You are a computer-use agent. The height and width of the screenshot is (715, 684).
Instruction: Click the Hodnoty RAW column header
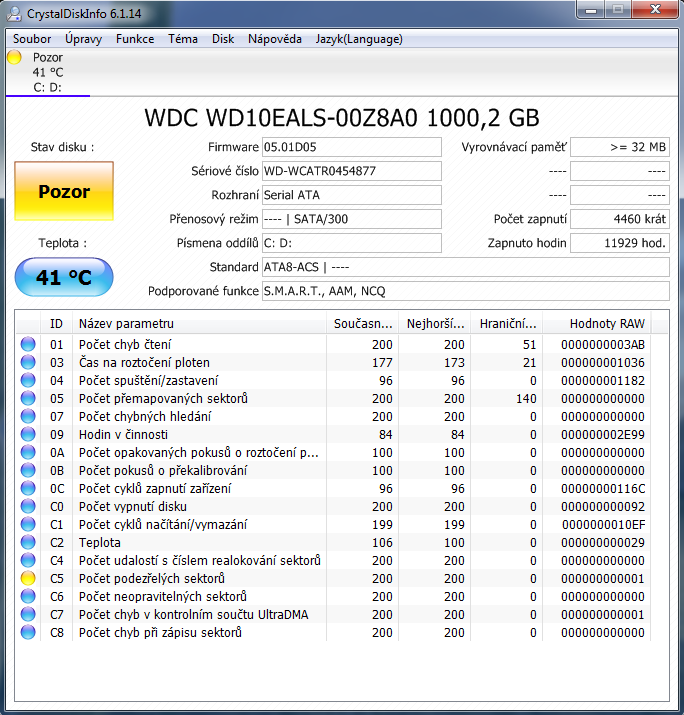597,324
